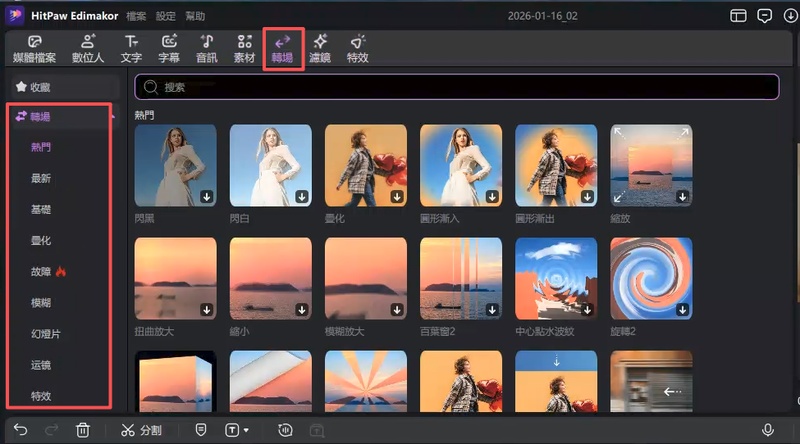Click the marker shield icon

(x=201, y=430)
